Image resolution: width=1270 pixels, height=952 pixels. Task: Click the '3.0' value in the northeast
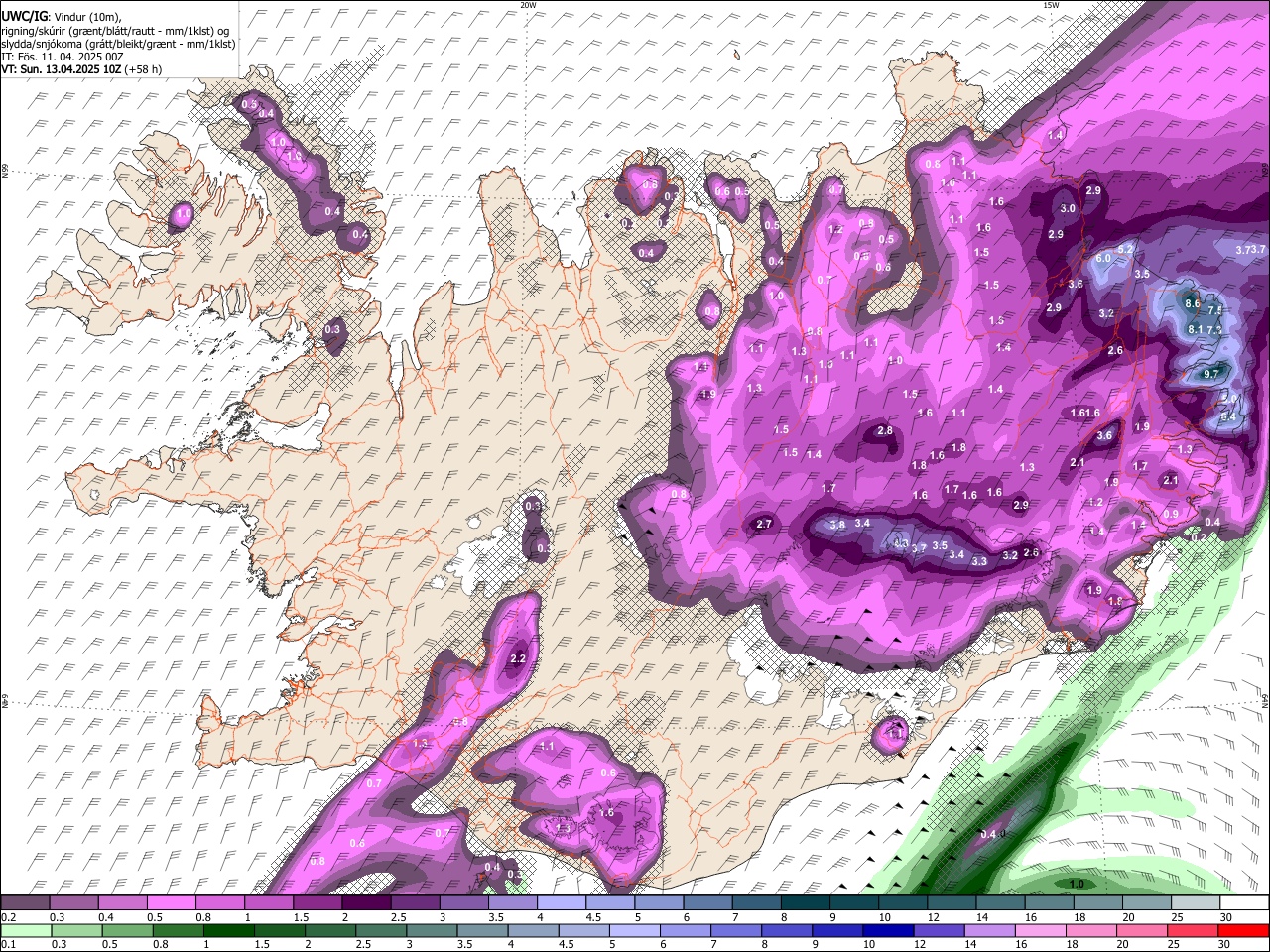[1068, 209]
